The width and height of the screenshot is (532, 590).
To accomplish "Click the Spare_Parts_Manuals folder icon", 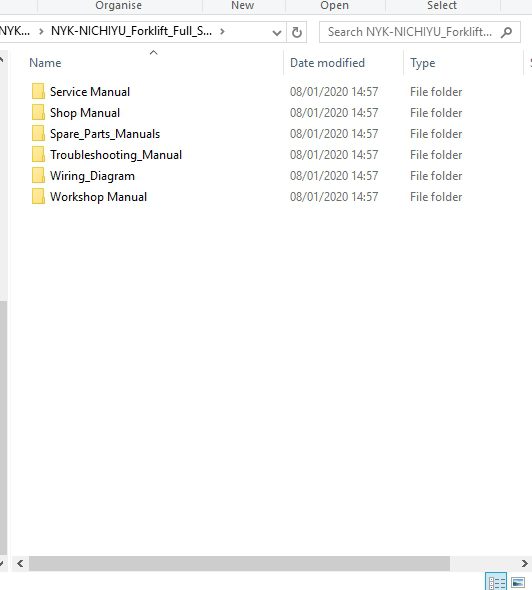I will pyautogui.click(x=38, y=134).
